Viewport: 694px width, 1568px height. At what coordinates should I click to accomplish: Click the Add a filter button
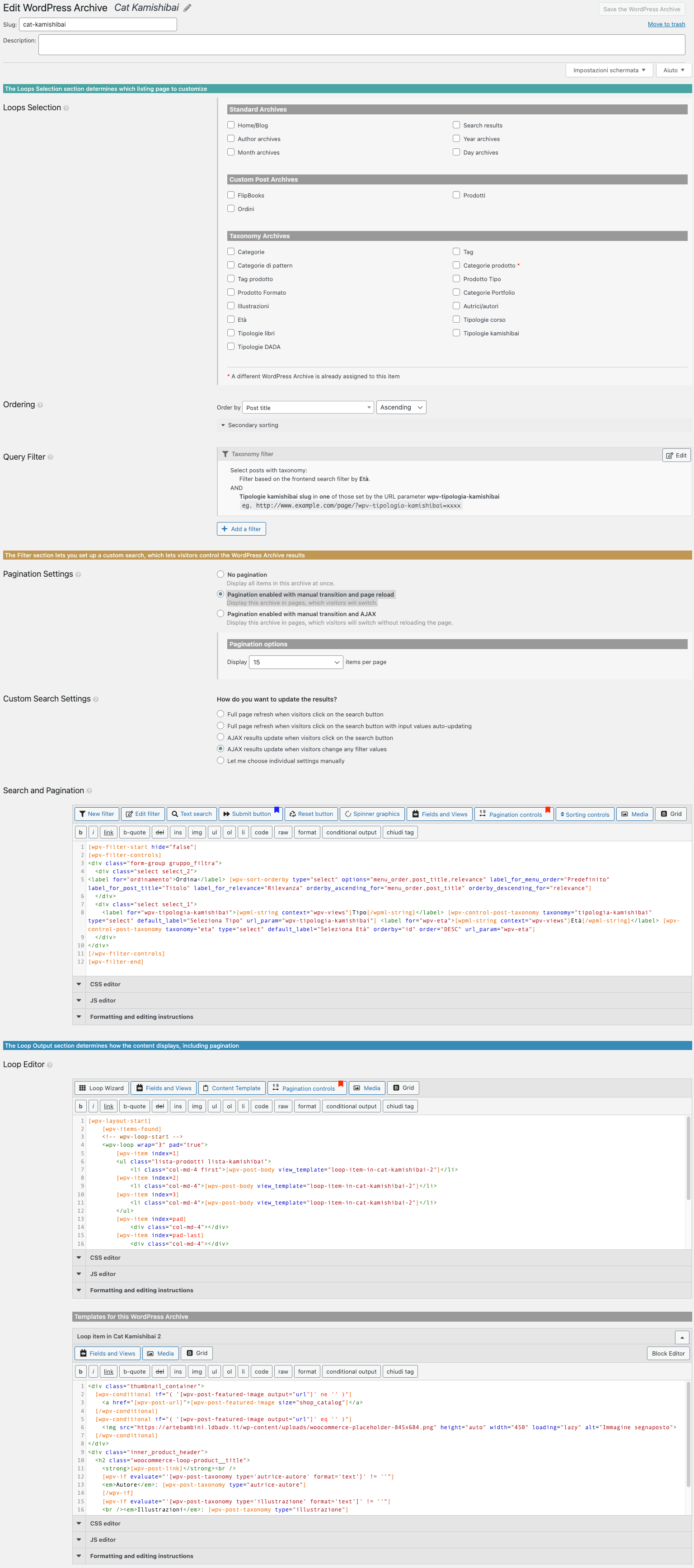241,529
